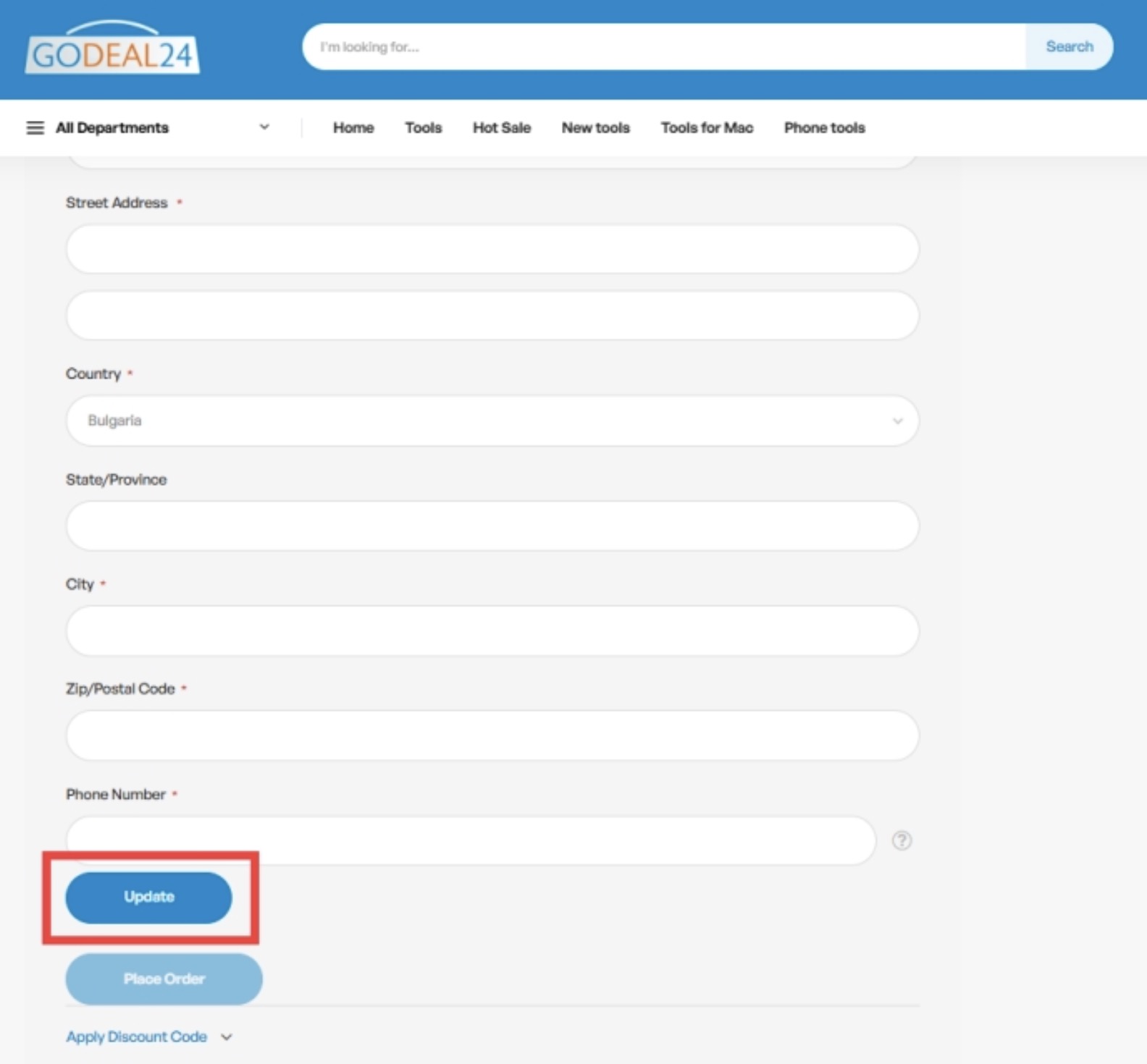Image resolution: width=1147 pixels, height=1064 pixels.
Task: Click the hamburger menu icon
Action: 35,128
